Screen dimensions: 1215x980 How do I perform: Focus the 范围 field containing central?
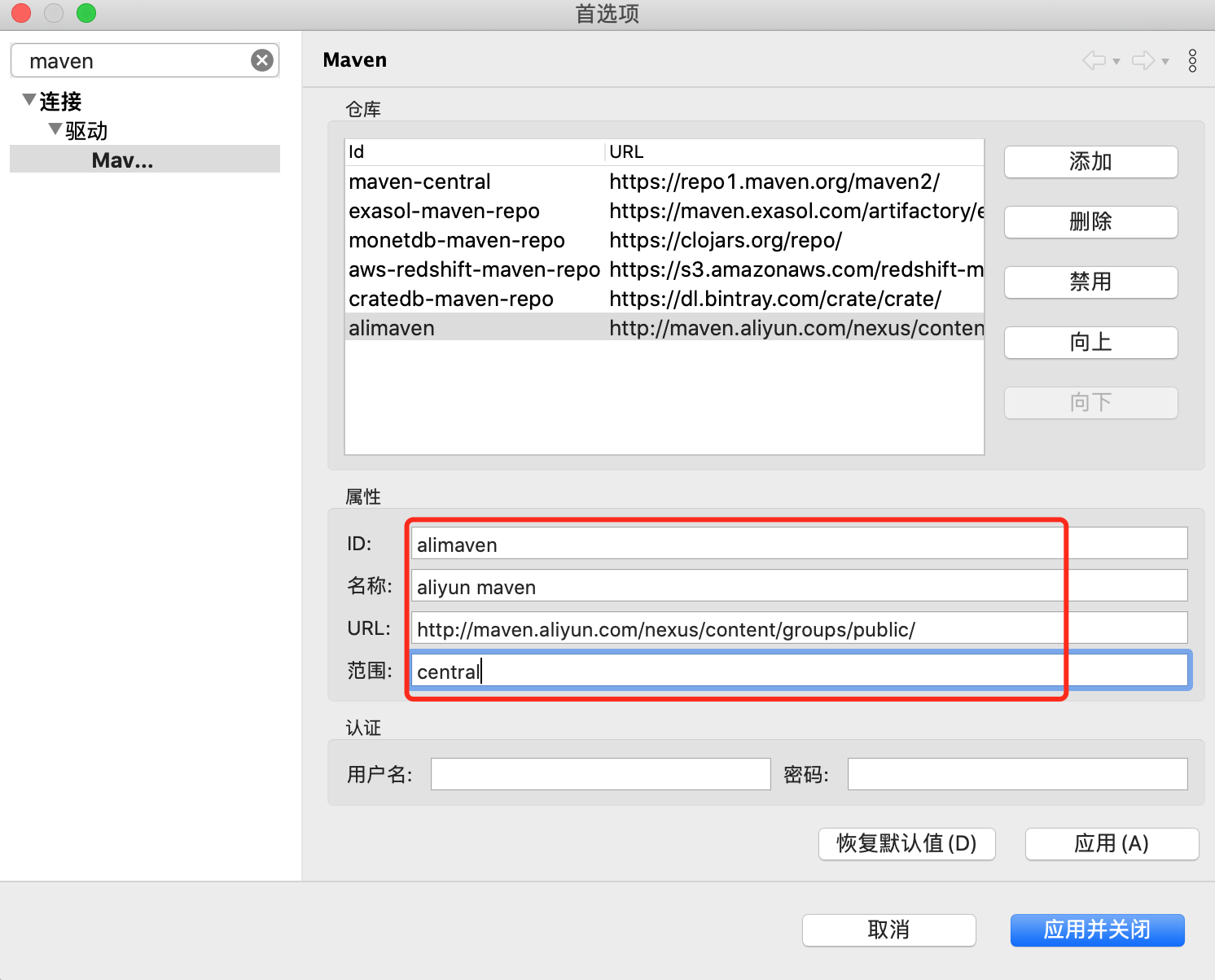click(x=799, y=671)
